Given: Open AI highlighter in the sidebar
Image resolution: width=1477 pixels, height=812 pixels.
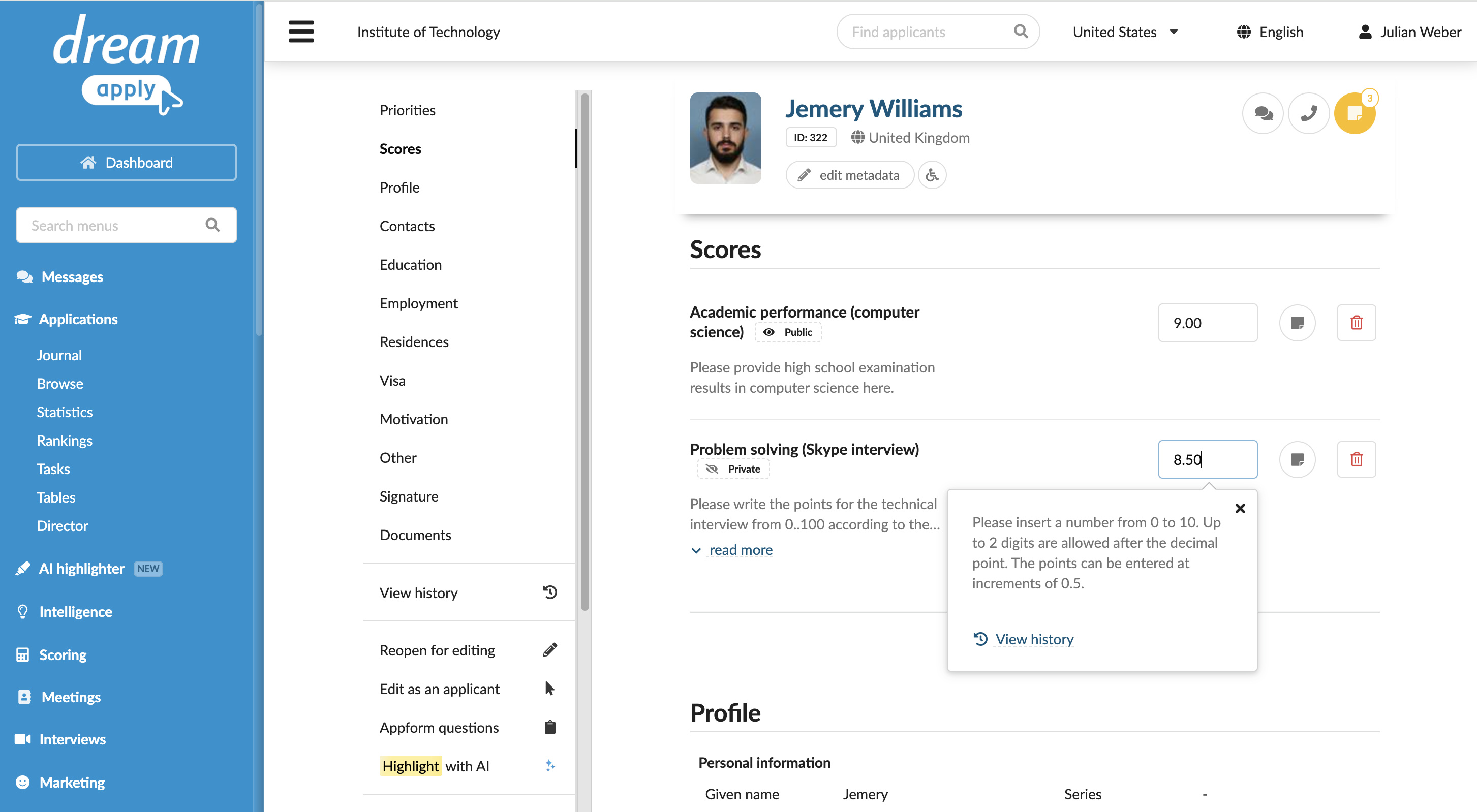Looking at the screenshot, I should 81,569.
